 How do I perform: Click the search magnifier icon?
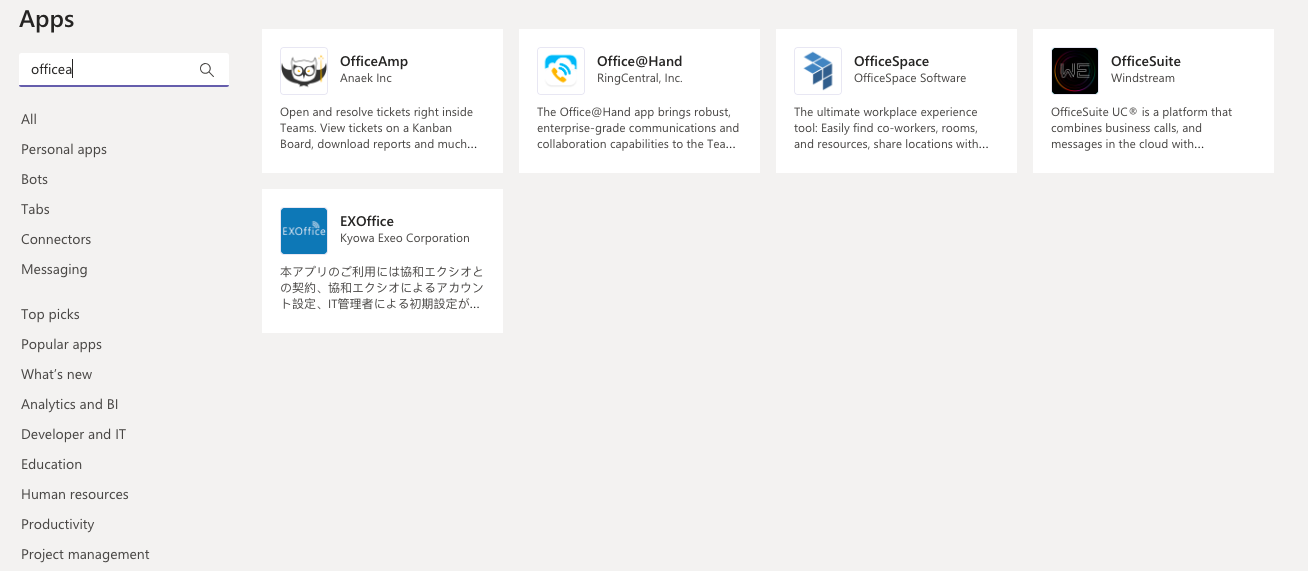coord(207,70)
